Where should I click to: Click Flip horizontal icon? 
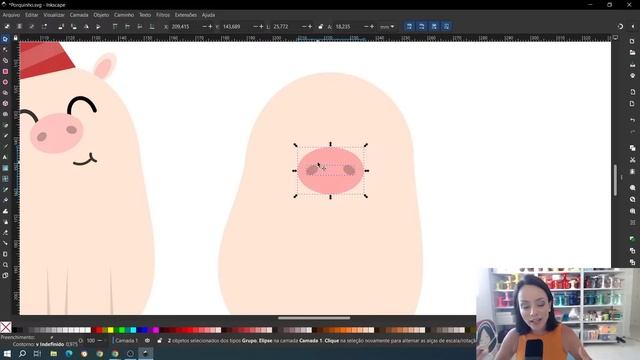pyautogui.click(x=86, y=27)
